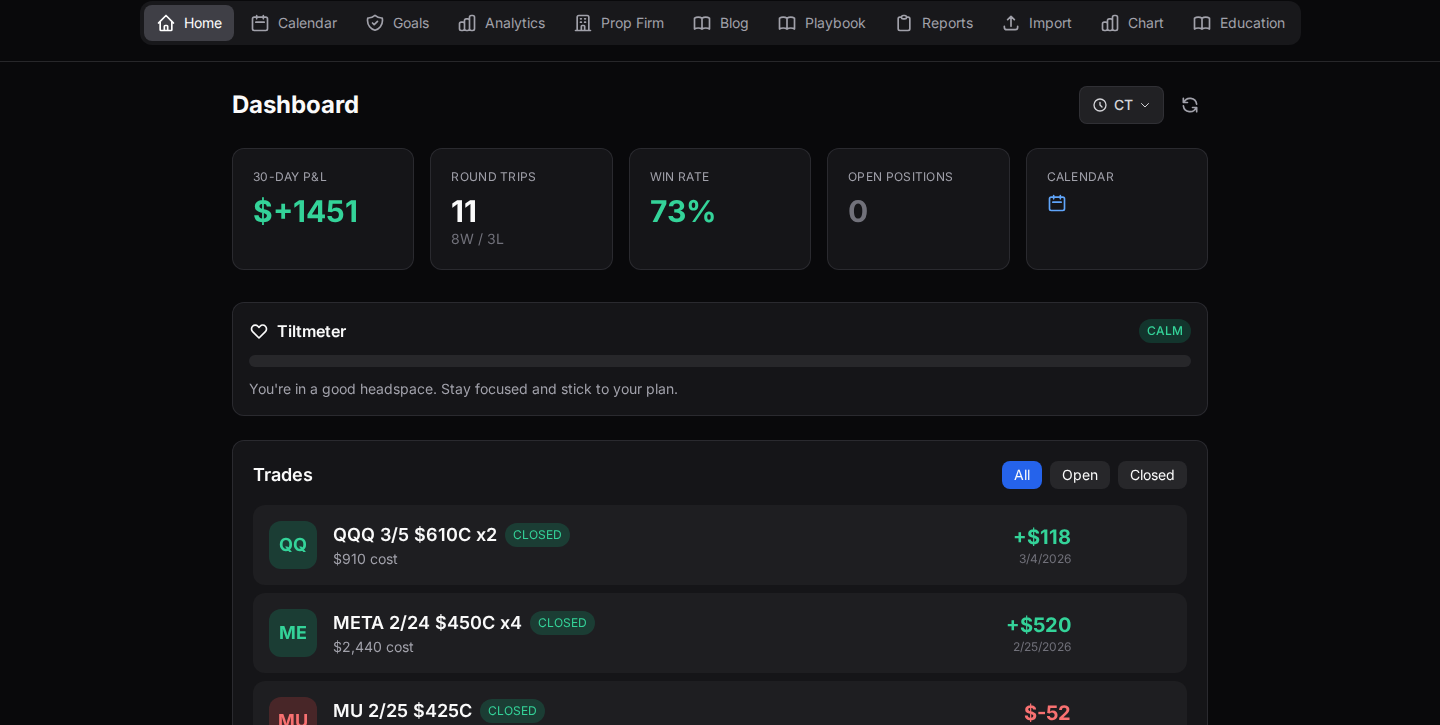The image size is (1440, 725).
Task: Click the refresh icon next to timezone selector
Action: [1190, 105]
